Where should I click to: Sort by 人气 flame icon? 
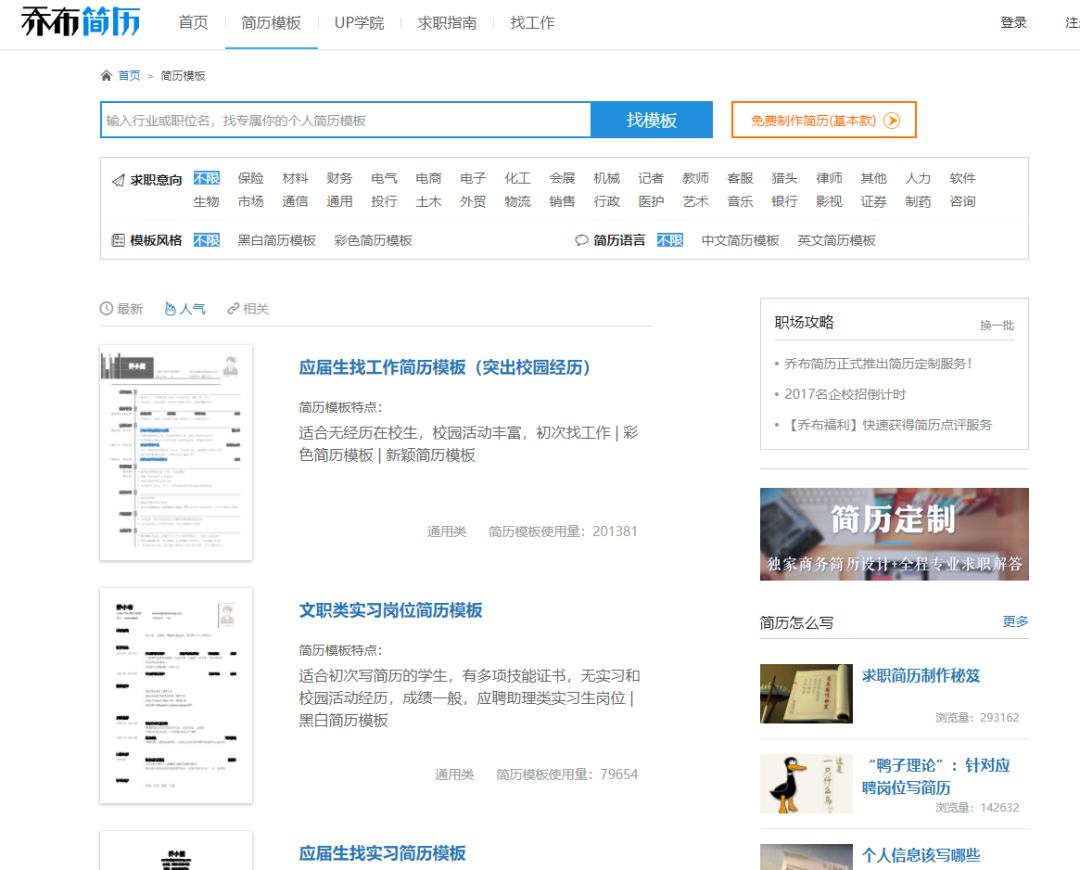(170, 309)
